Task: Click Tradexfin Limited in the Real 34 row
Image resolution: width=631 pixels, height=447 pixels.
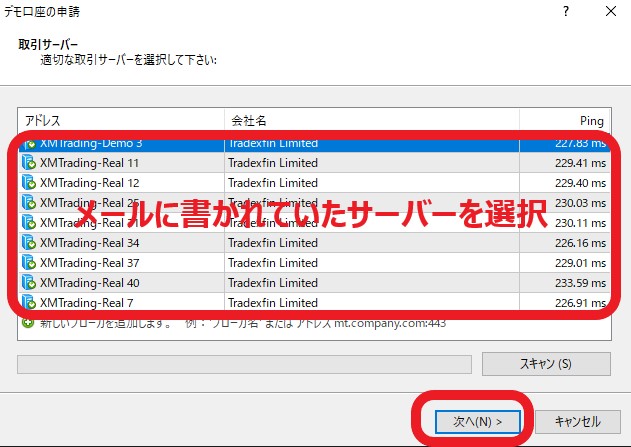Action: tap(273, 243)
